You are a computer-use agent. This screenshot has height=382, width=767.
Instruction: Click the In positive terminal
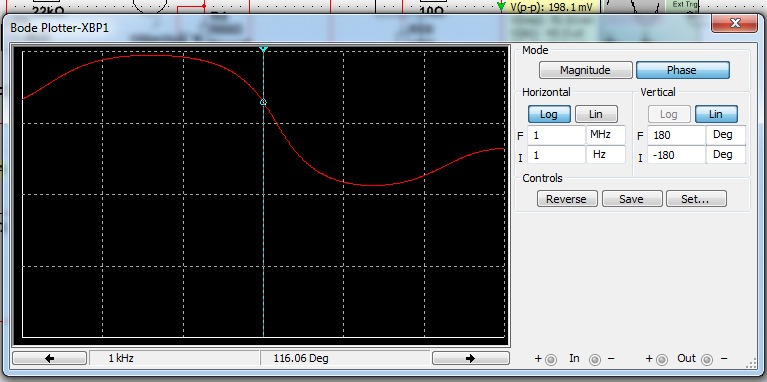pos(551,360)
